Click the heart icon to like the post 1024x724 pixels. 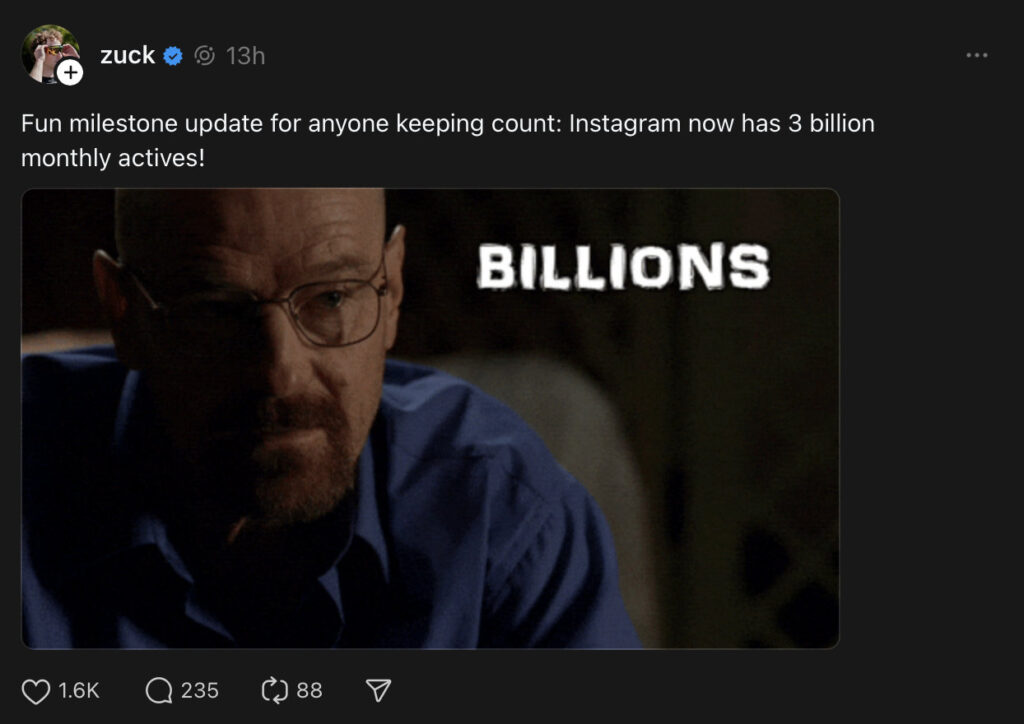tap(36, 691)
